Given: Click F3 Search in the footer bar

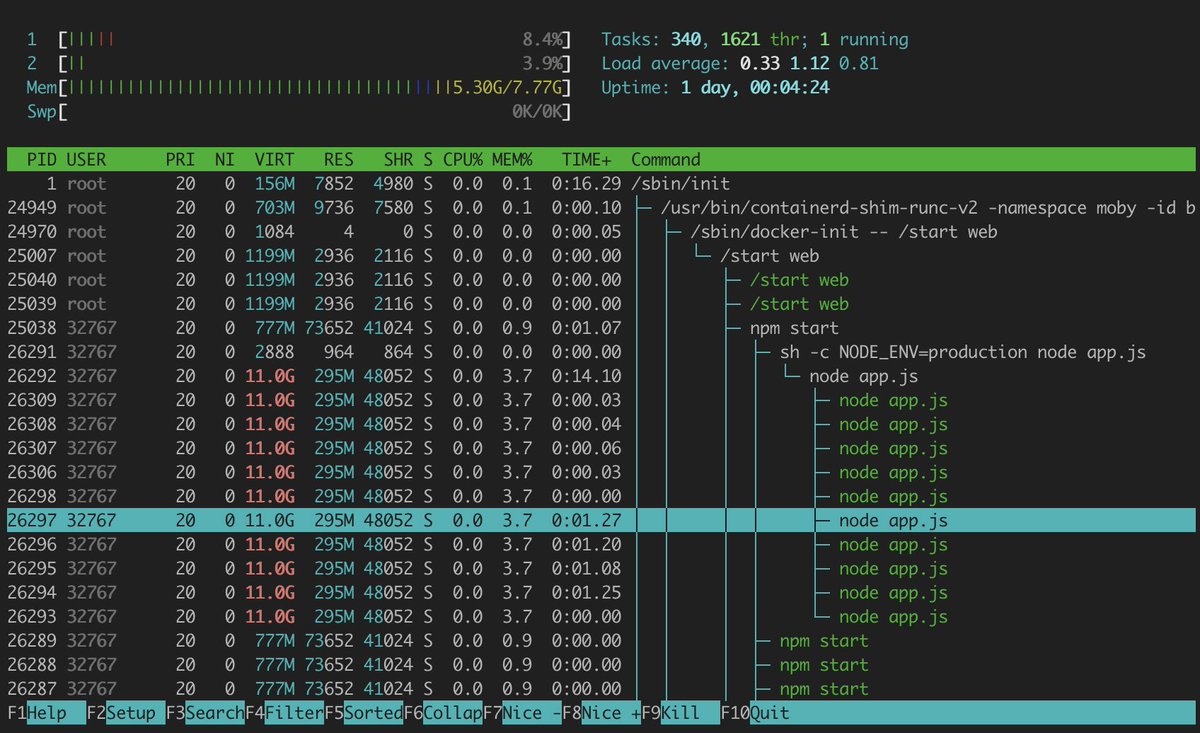Looking at the screenshot, I should [205, 713].
